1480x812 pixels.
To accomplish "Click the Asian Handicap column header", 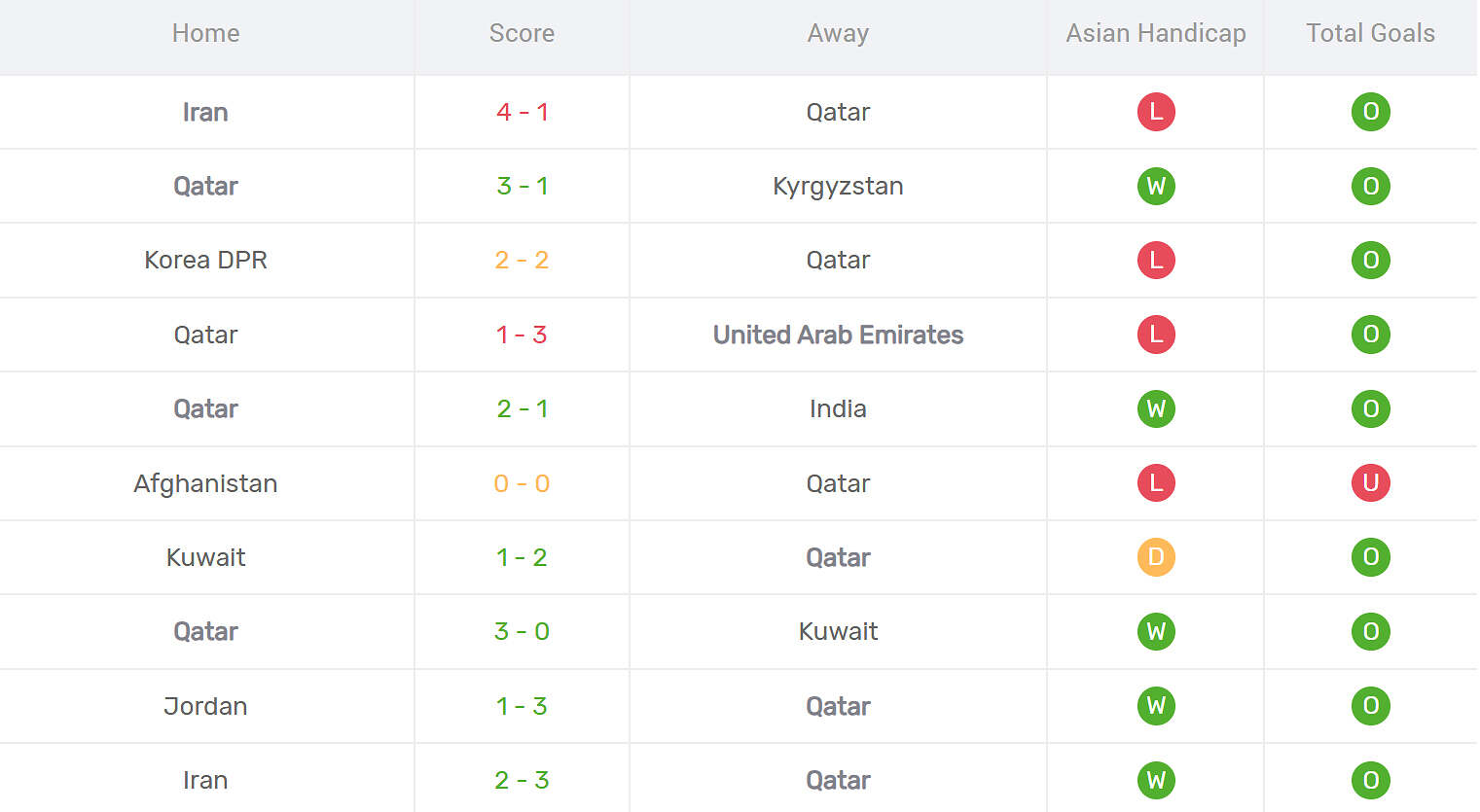I will point(1156,33).
